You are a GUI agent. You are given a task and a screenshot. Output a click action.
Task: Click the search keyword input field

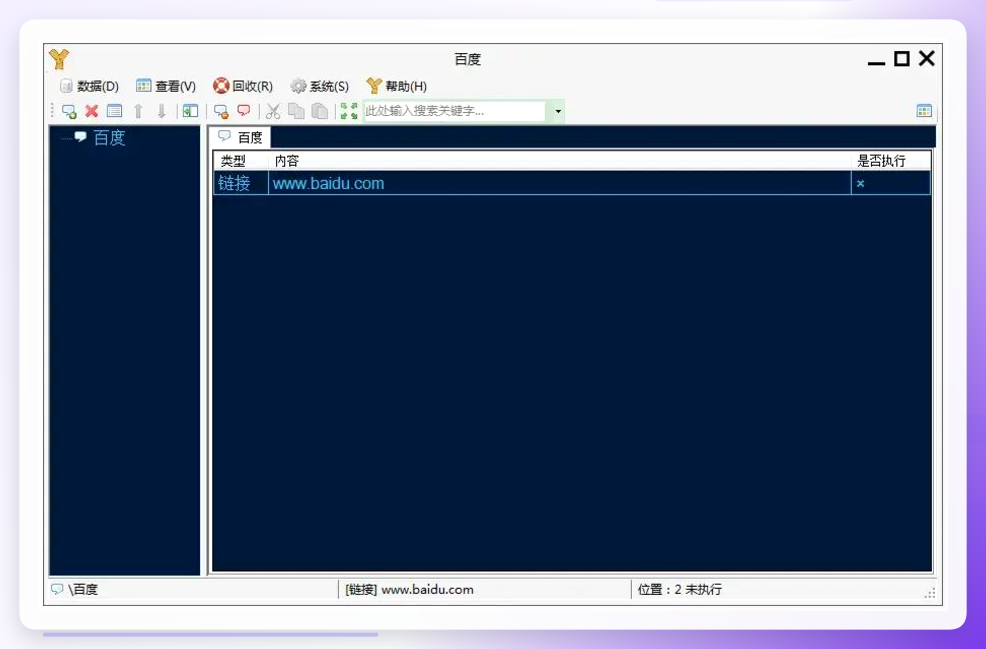455,111
